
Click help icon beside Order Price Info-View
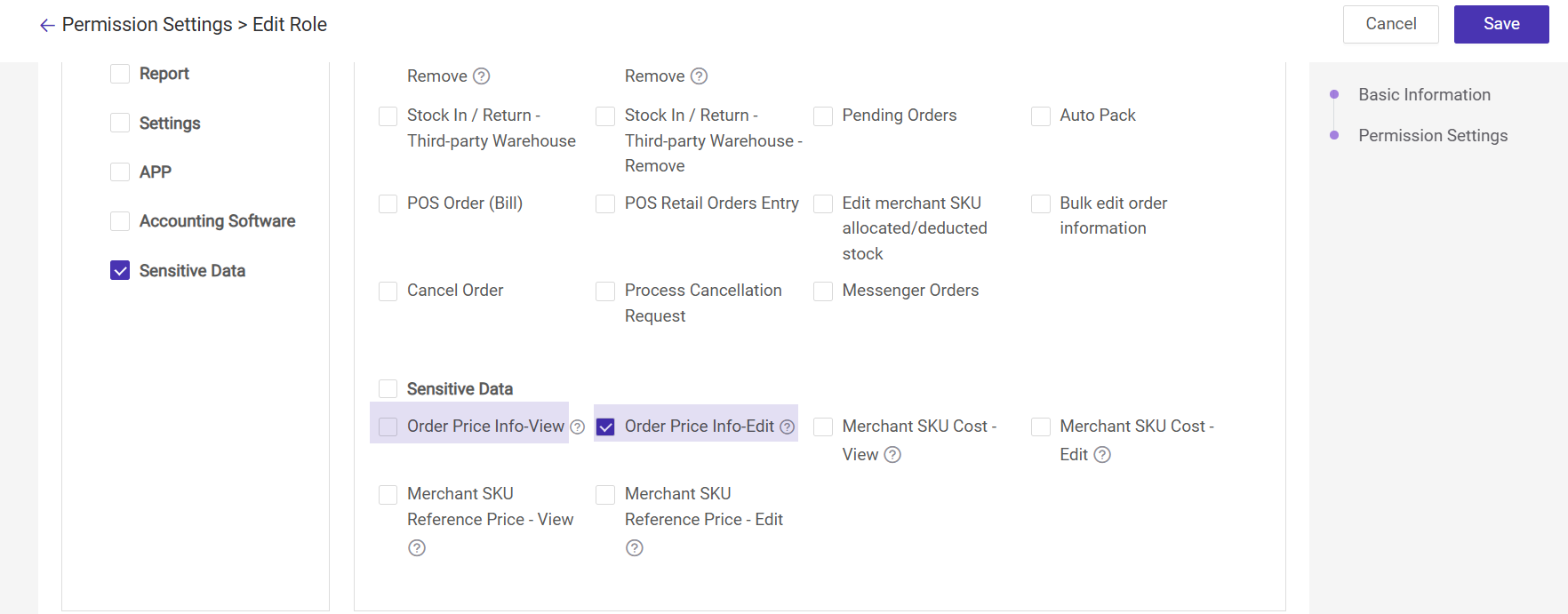[578, 427]
